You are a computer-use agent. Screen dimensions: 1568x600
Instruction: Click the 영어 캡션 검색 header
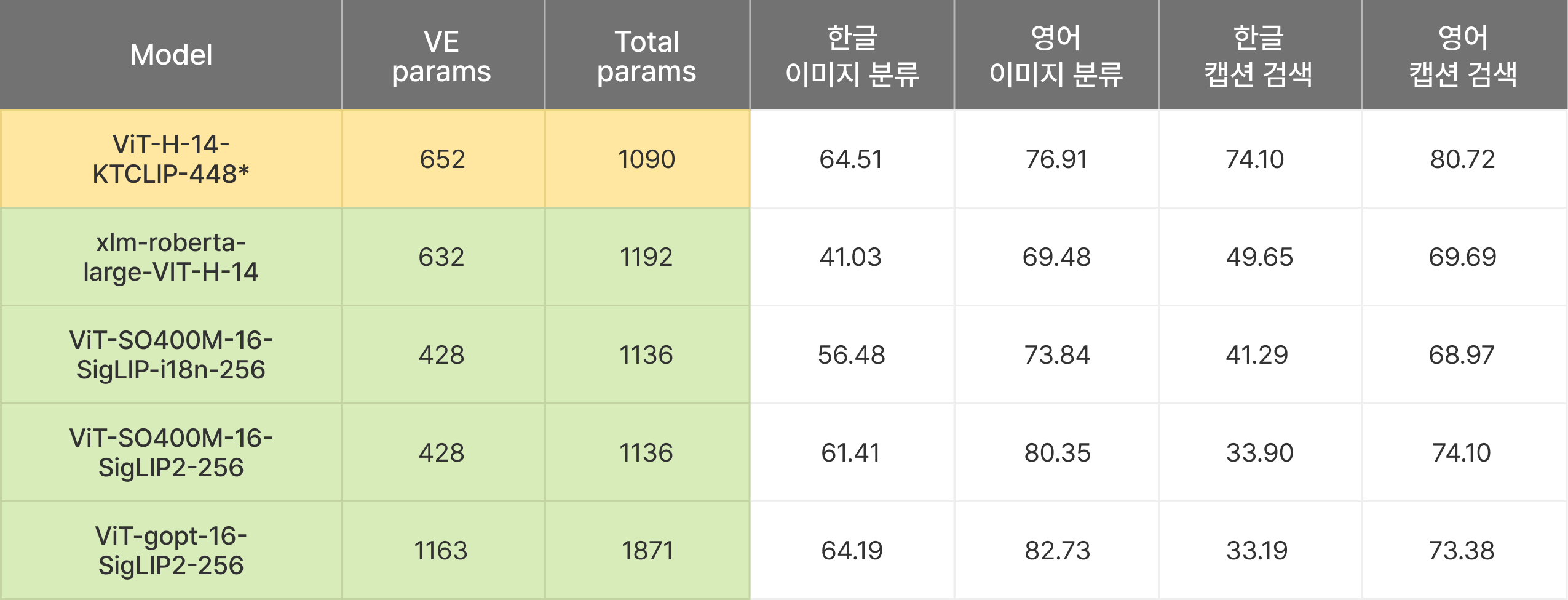point(1463,55)
